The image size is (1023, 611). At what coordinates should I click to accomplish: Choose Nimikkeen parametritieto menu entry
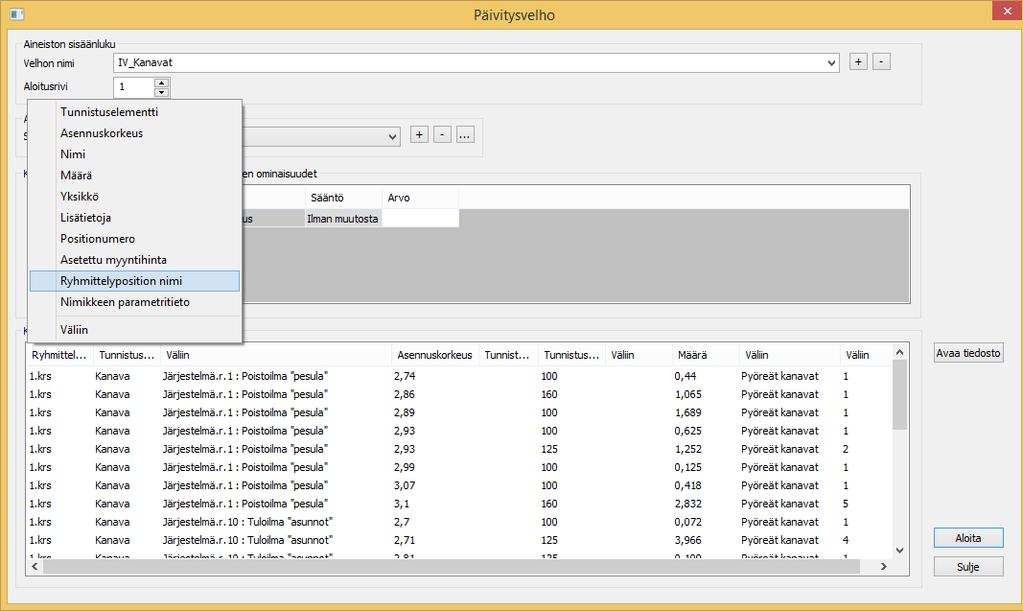click(x=134, y=302)
